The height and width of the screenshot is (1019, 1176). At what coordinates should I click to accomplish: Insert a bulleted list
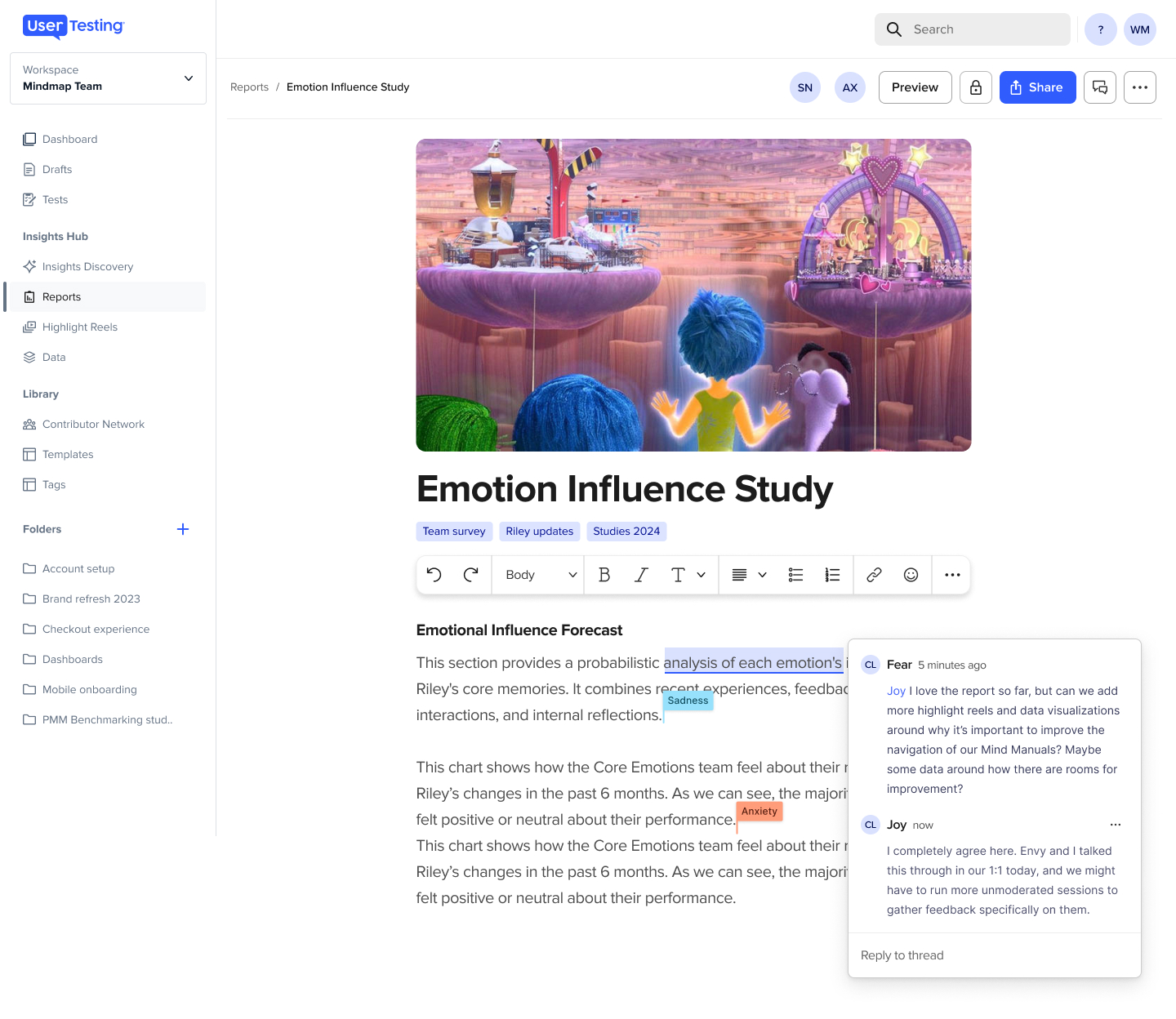point(795,575)
